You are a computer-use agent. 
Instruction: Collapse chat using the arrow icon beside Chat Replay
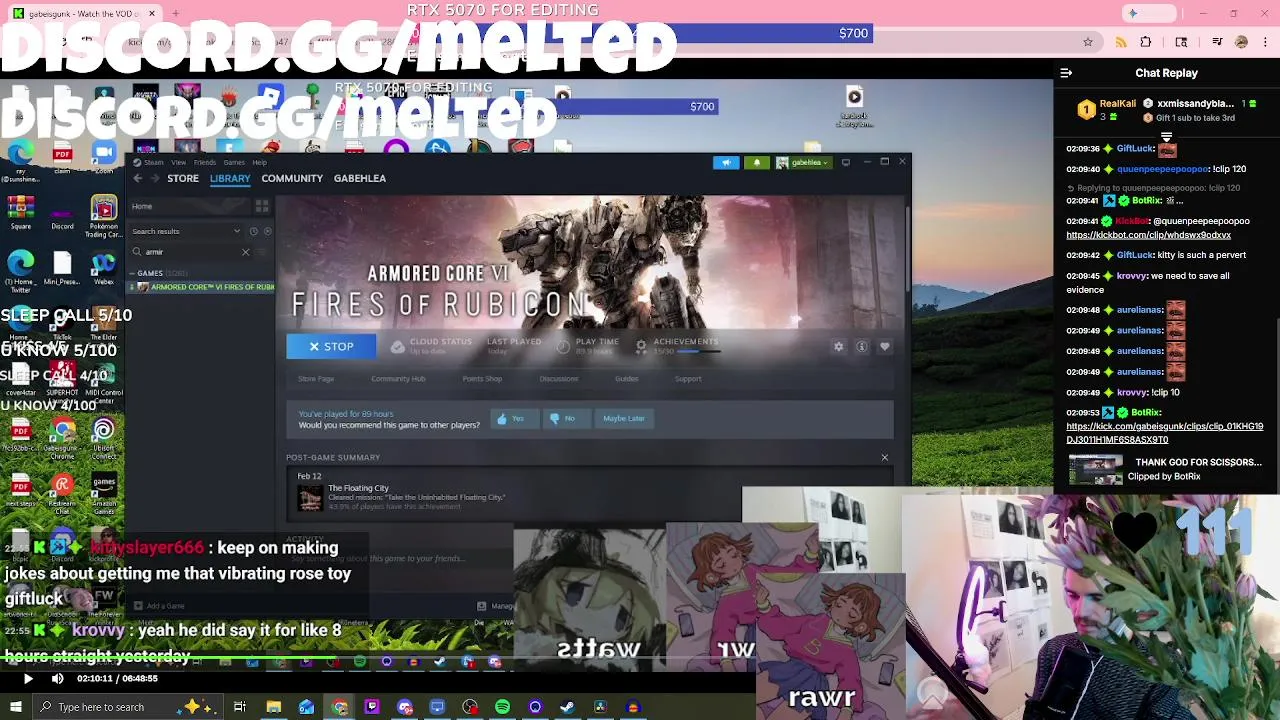click(x=1066, y=73)
